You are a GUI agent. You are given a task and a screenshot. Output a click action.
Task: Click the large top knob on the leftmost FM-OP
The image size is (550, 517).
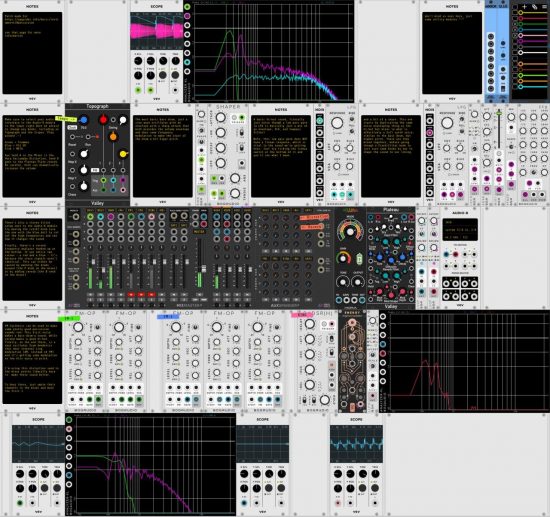point(78,327)
